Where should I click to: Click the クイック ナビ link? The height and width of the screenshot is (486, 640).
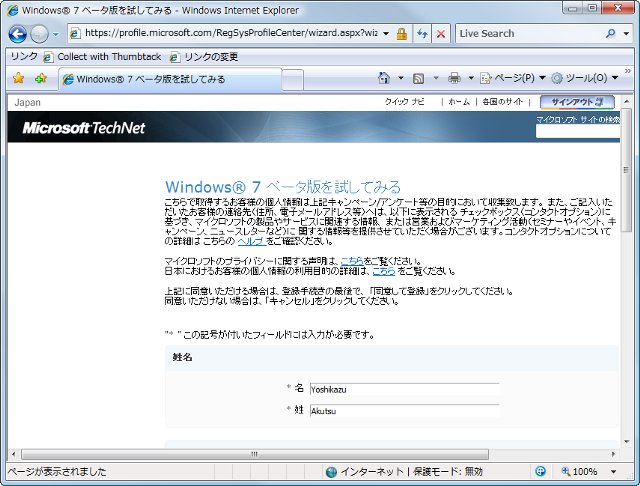[404, 102]
